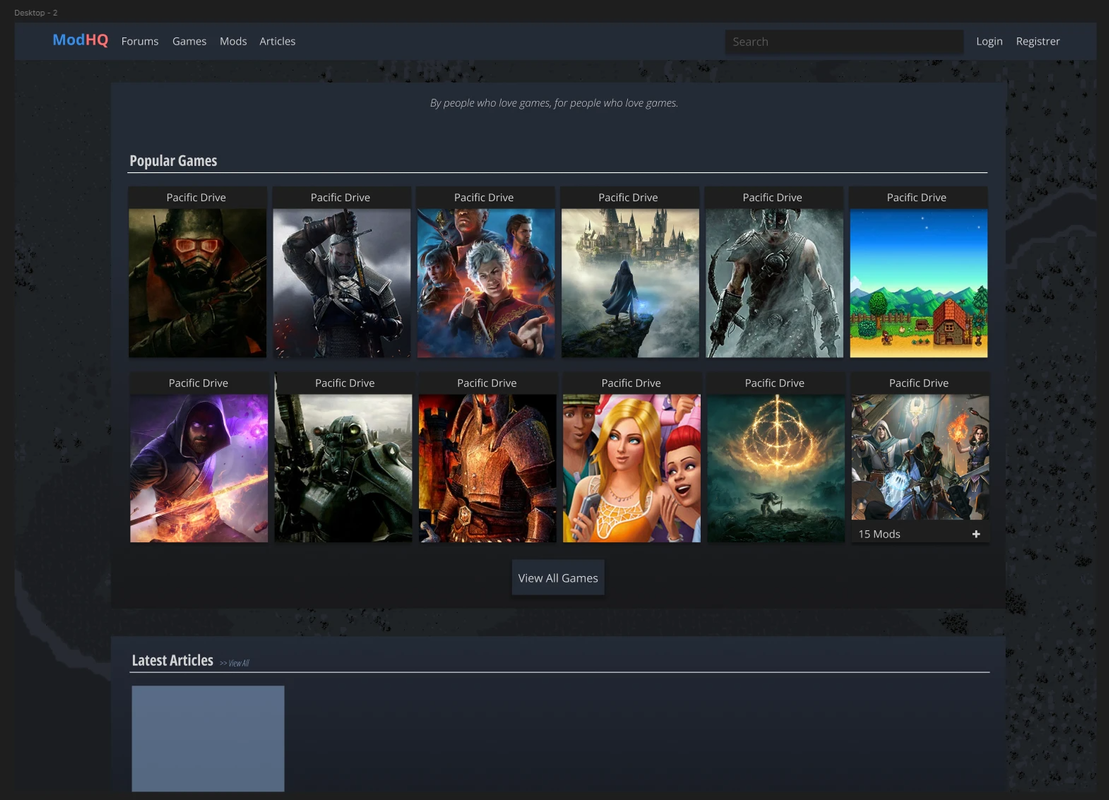Click the Latest Articles heading
1109x800 pixels.
click(173, 660)
